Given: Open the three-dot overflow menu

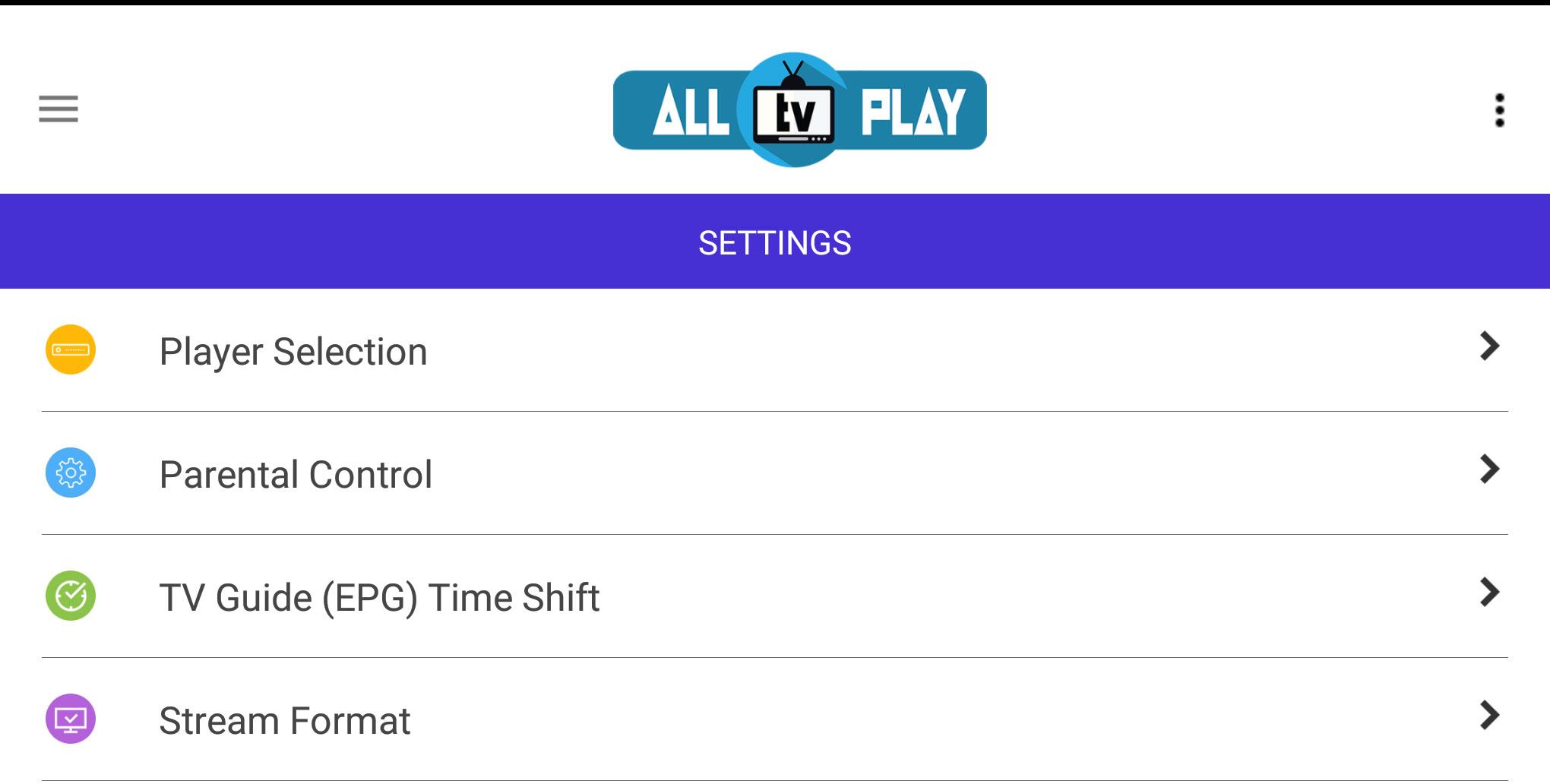Looking at the screenshot, I should [x=1499, y=110].
